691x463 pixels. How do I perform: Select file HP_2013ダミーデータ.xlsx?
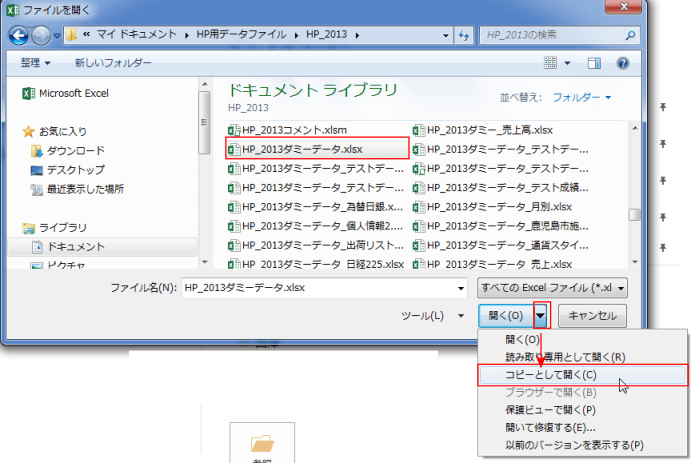click(x=317, y=149)
